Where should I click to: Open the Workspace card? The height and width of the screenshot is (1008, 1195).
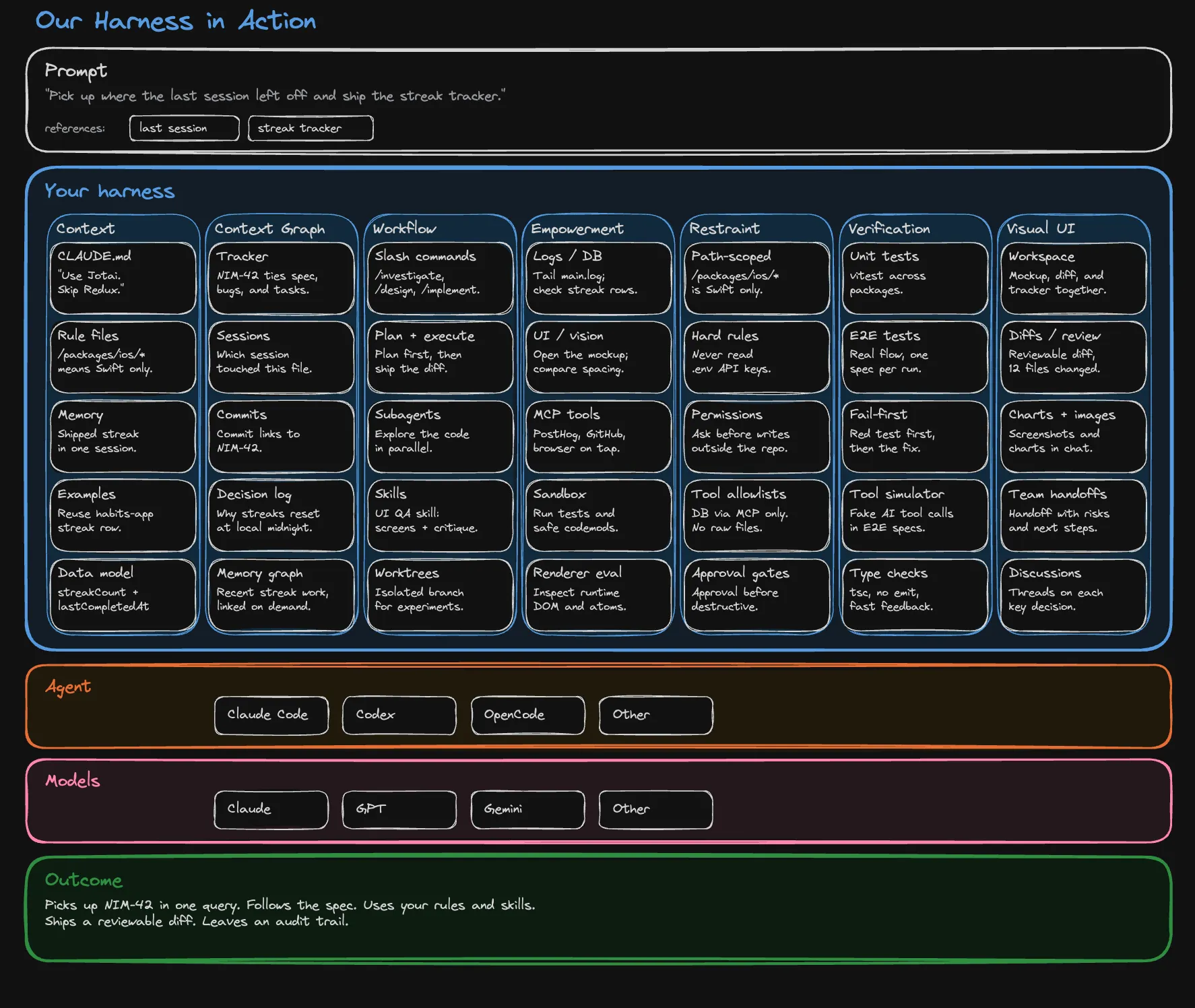(x=1074, y=278)
